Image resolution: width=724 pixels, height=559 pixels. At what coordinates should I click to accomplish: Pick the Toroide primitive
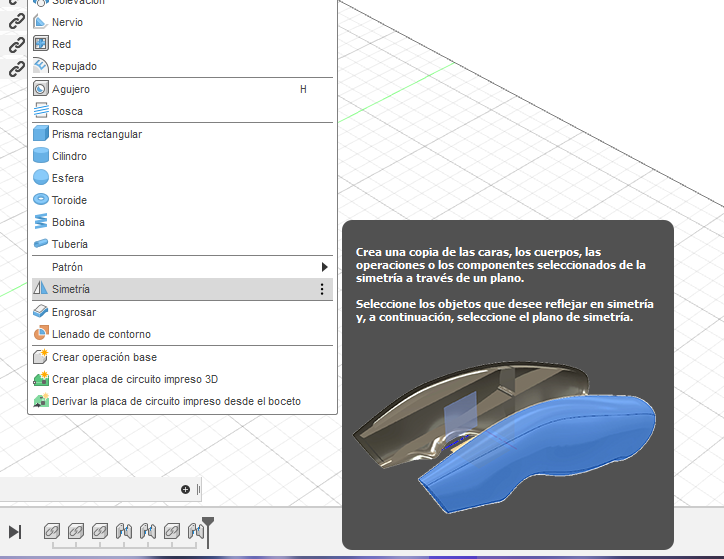(x=182, y=200)
